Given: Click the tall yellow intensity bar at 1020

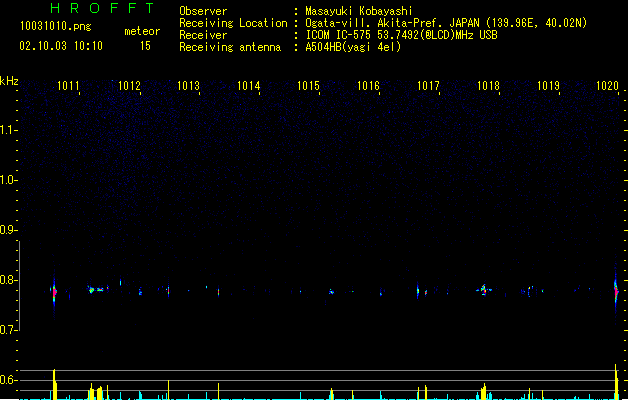Looking at the screenshot, I should pyautogui.click(x=616, y=382).
